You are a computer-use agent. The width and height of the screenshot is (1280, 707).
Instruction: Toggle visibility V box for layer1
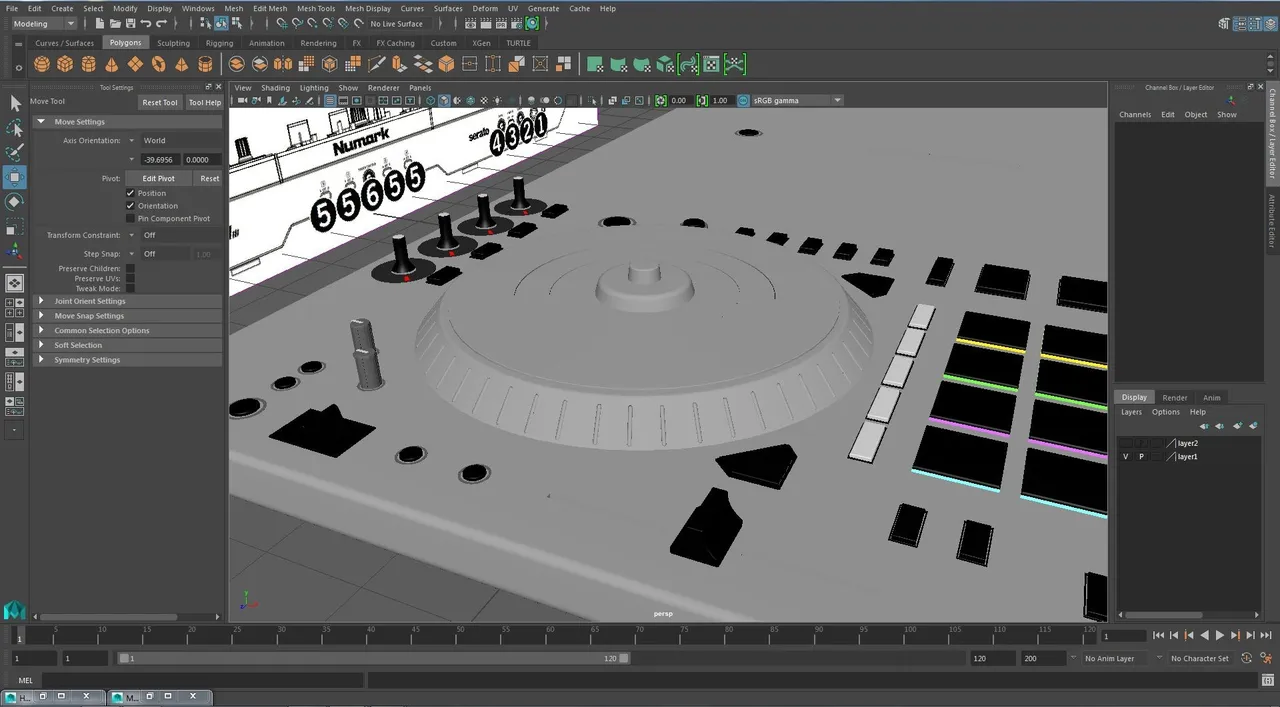[x=1125, y=456]
